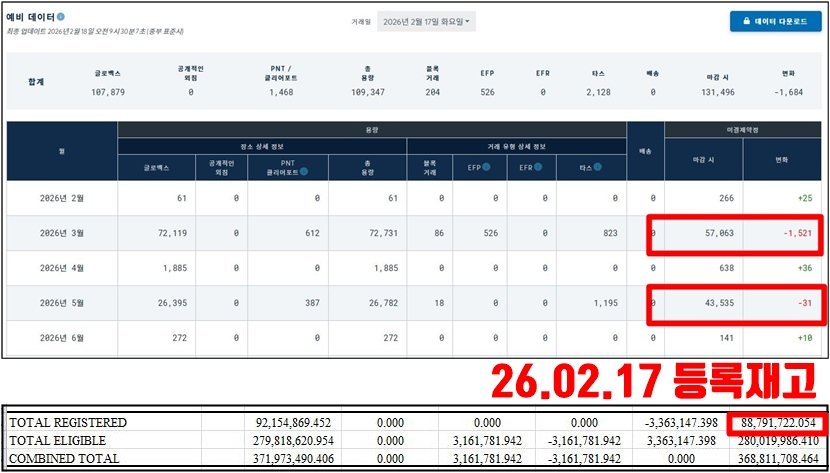Click the May PNT cell 387
Screen dimensions: 830x473
coord(312,303)
